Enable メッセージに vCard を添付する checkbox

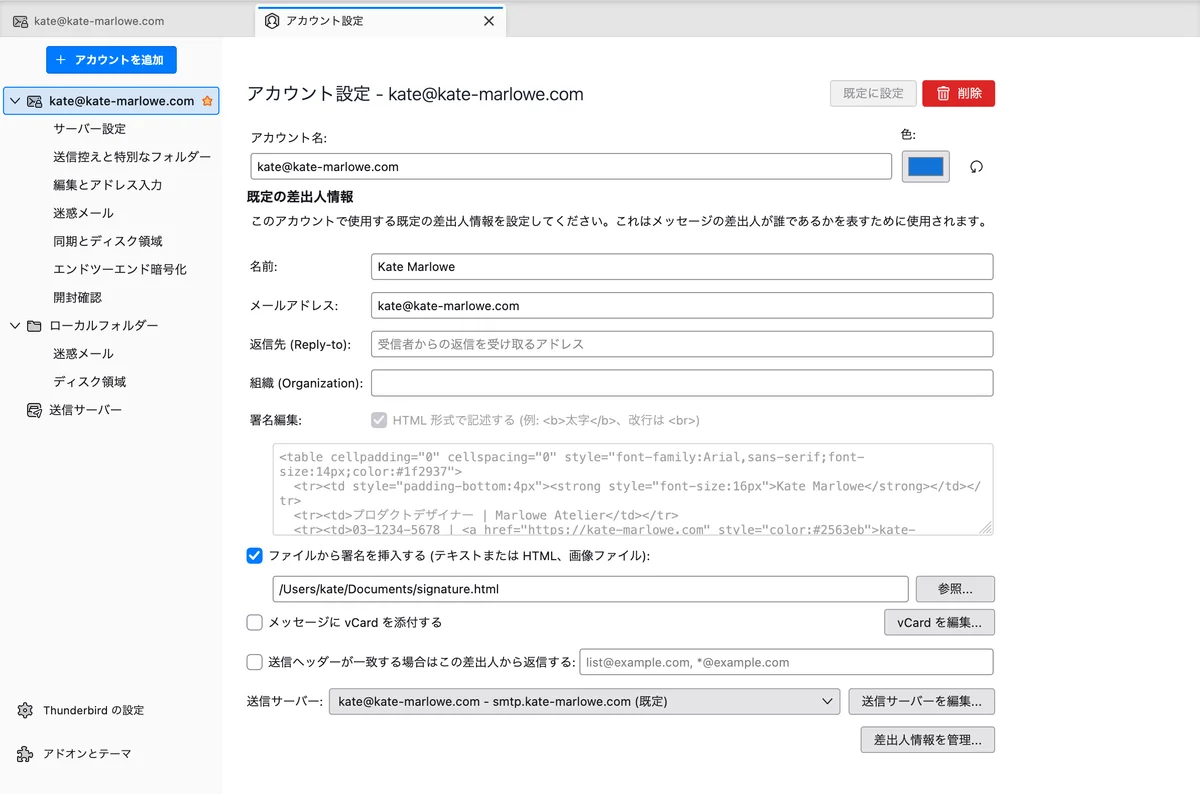coord(254,622)
